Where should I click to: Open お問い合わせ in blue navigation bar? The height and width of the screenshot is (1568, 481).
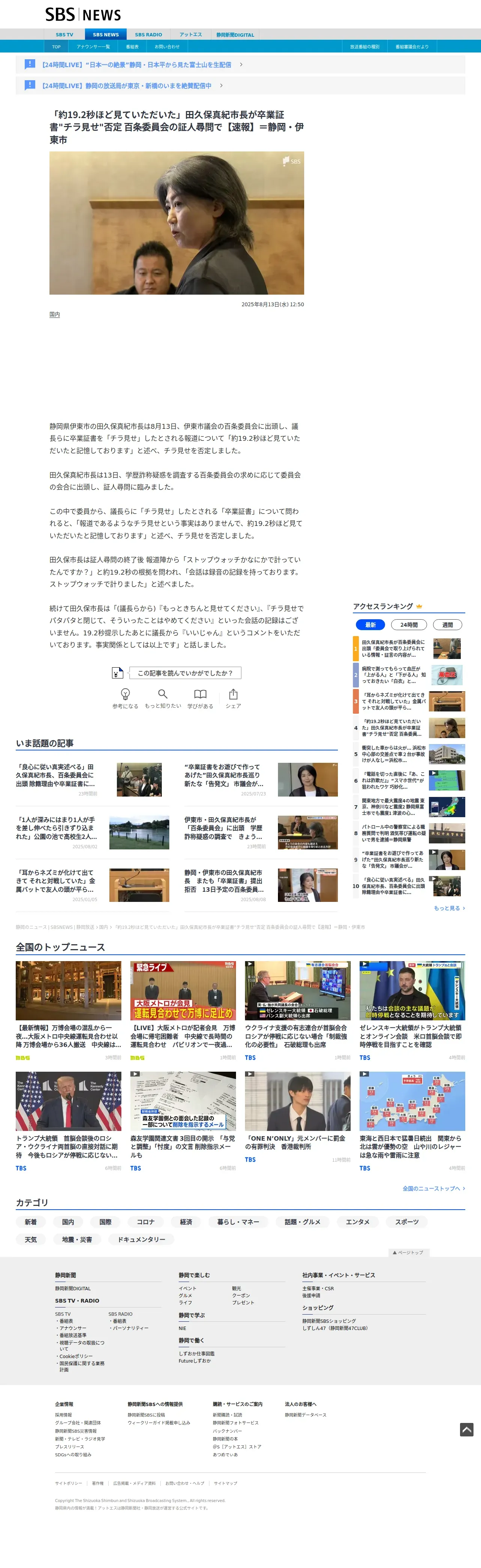pos(167,46)
